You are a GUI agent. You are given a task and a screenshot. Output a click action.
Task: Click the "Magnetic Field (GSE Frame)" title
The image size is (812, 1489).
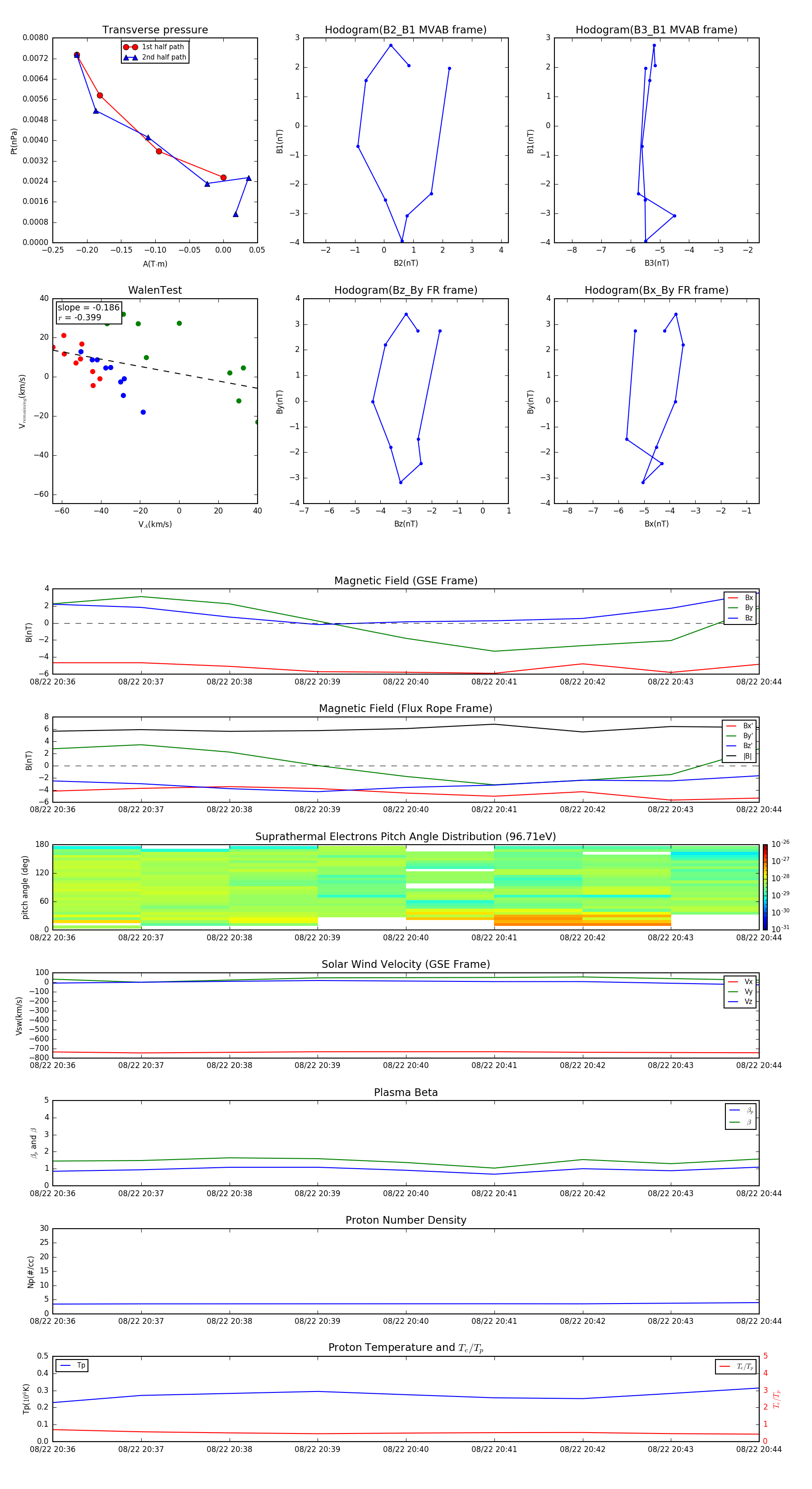[406, 580]
